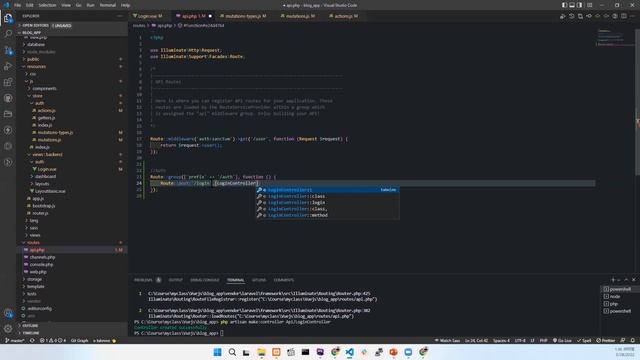The height and width of the screenshot is (360, 640).
Task: Open the UTF-8 encoding selector
Action: 520,340
